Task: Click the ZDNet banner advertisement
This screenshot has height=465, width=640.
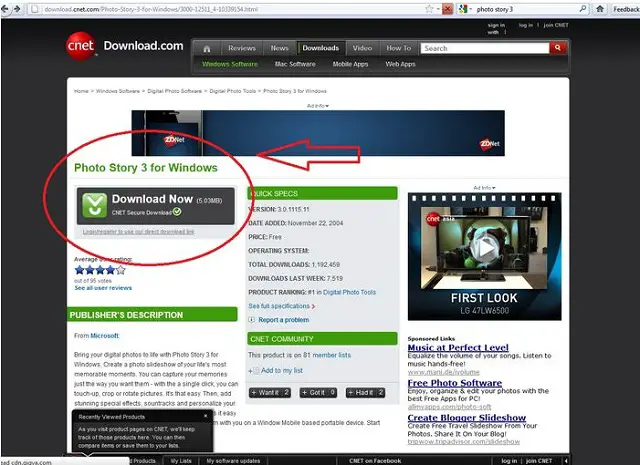Action: 318,133
